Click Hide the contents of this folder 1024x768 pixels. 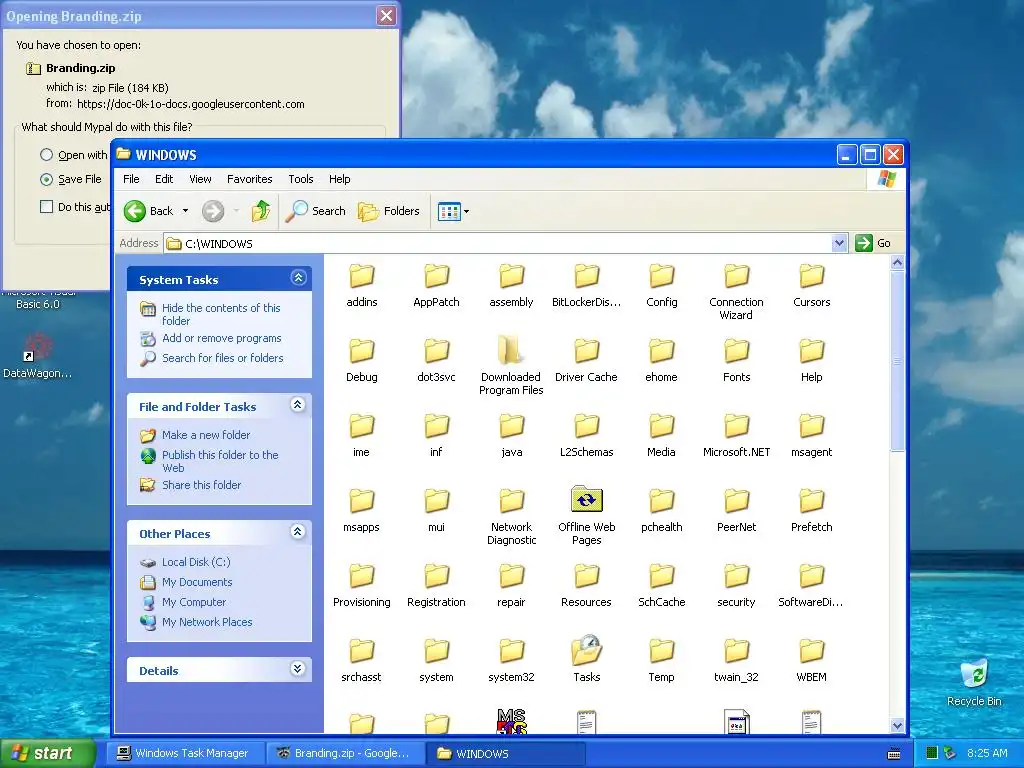click(221, 314)
